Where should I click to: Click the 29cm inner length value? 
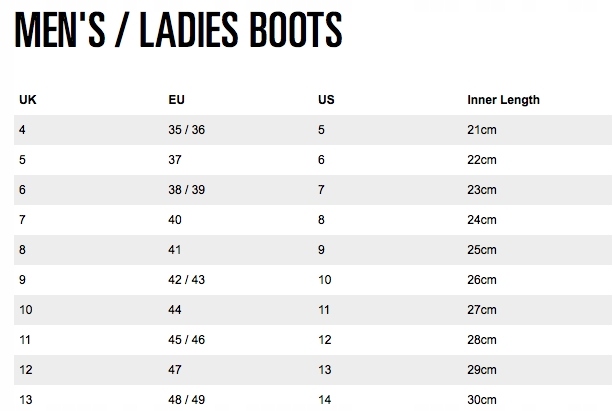coord(482,370)
